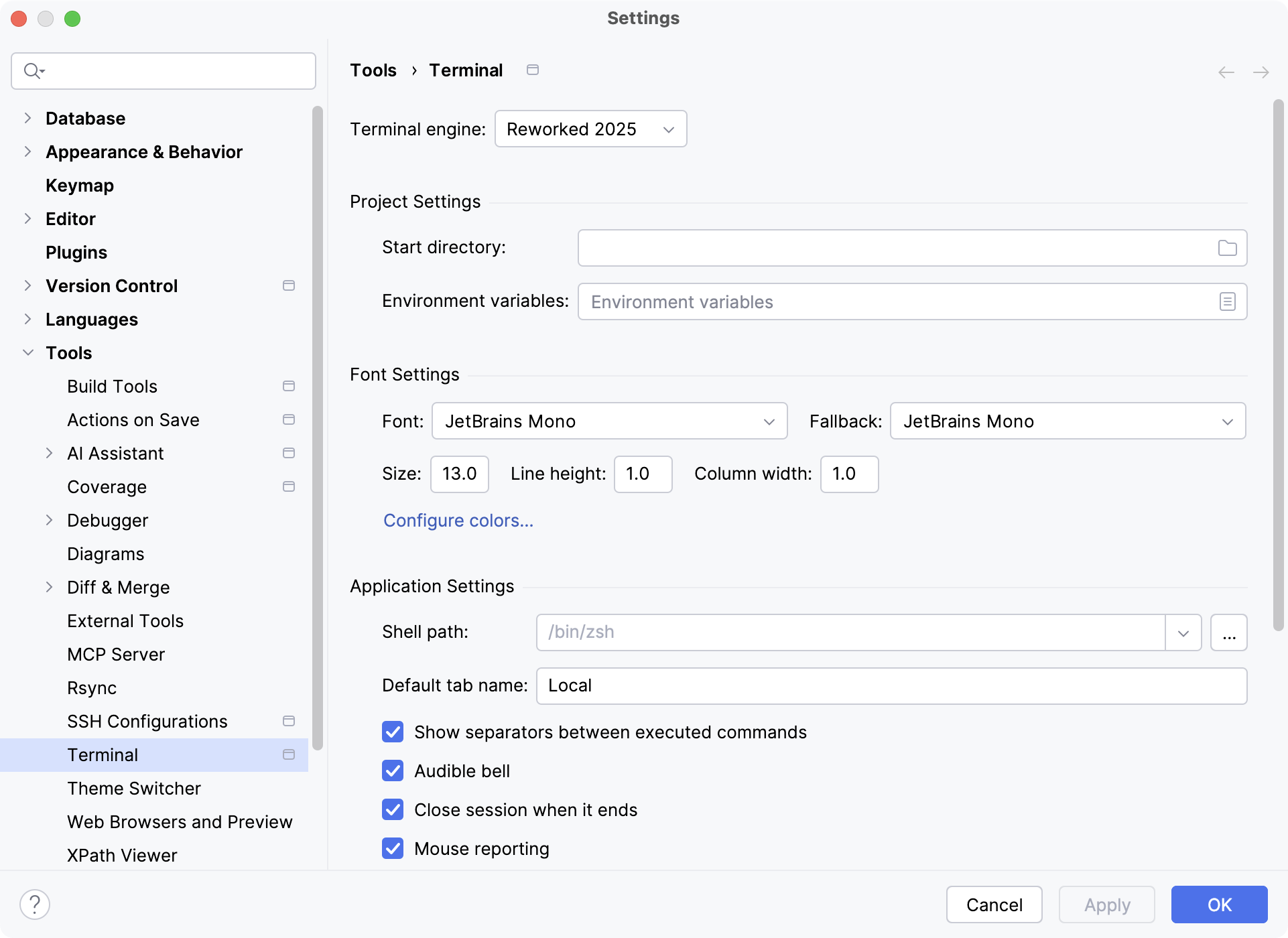Click the reset icon beside Terminal breadcrumb

533,69
